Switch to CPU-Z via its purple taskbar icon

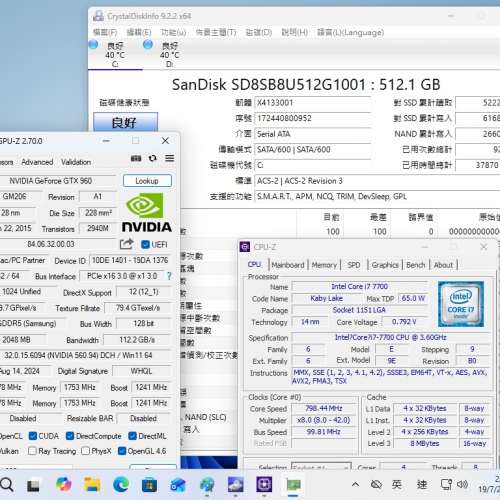pos(264,484)
